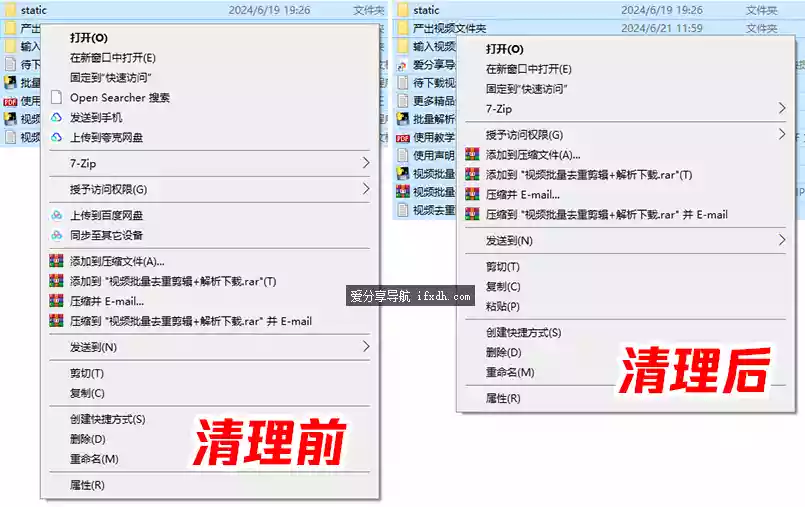Viewport: 805px width, 507px height.
Task: Click WinRAR icon beside 添加到压缩文件(A) in right menu
Action: [472, 154]
